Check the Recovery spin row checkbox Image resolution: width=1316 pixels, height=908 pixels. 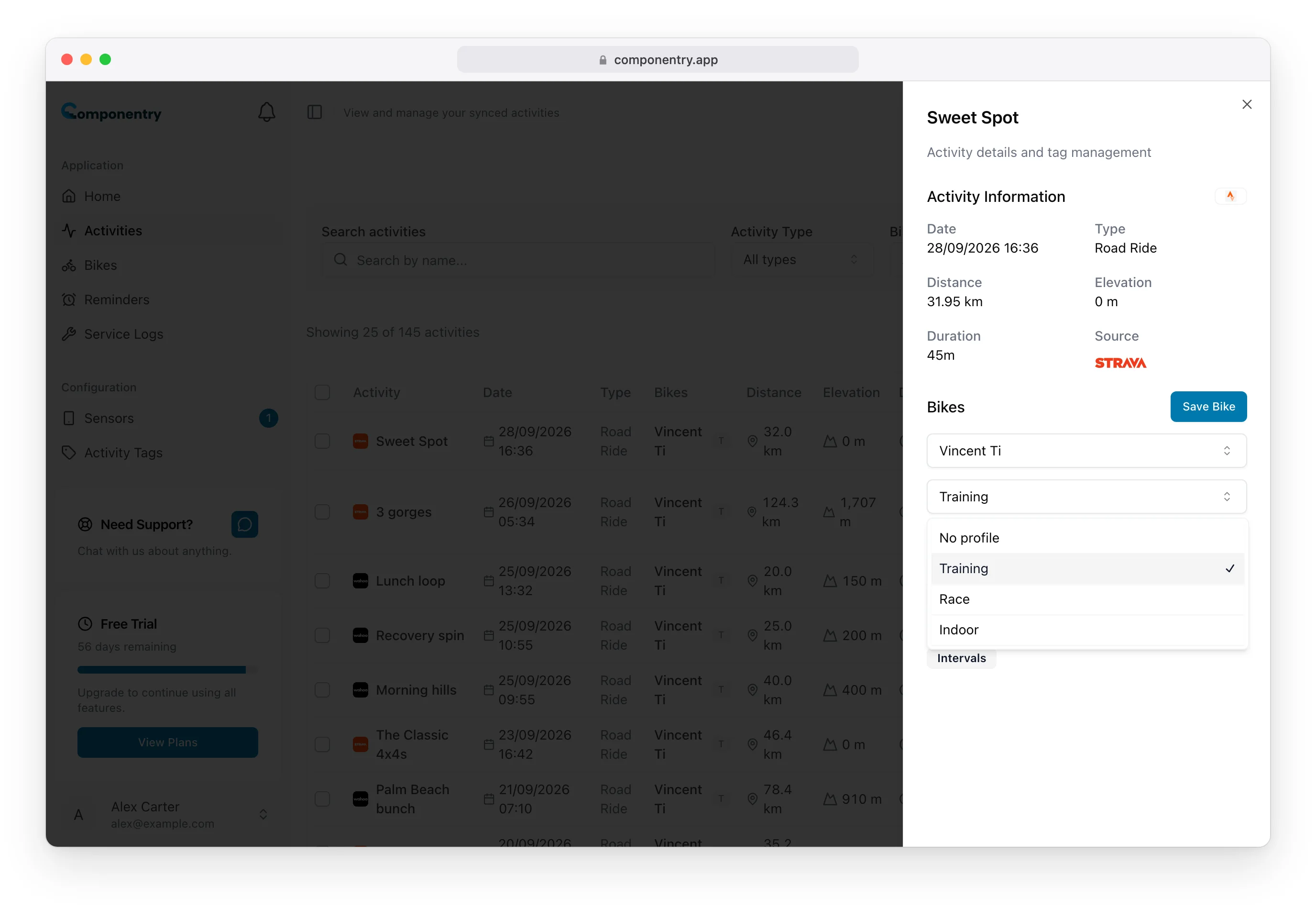pyautogui.click(x=322, y=635)
